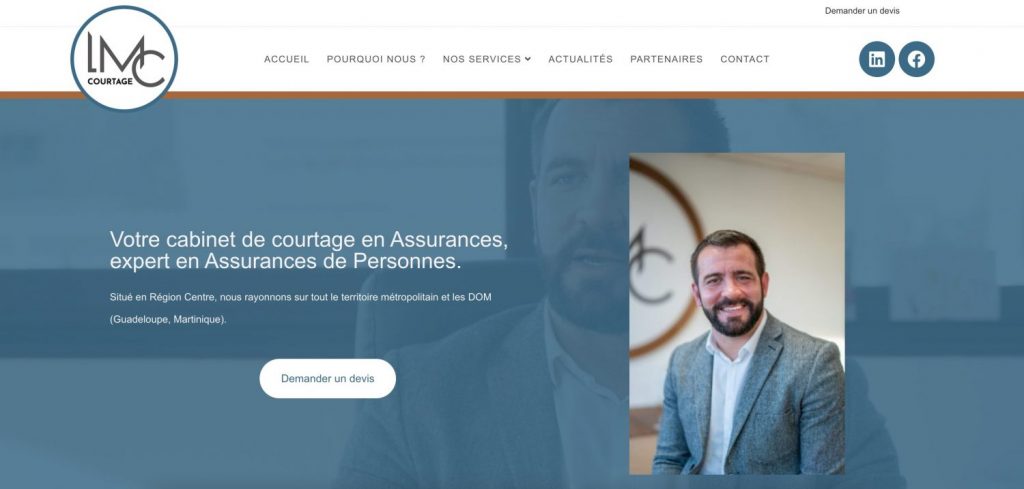Image resolution: width=1024 pixels, height=489 pixels.
Task: Expand the Nos Services chevron arrow
Action: [x=528, y=59]
